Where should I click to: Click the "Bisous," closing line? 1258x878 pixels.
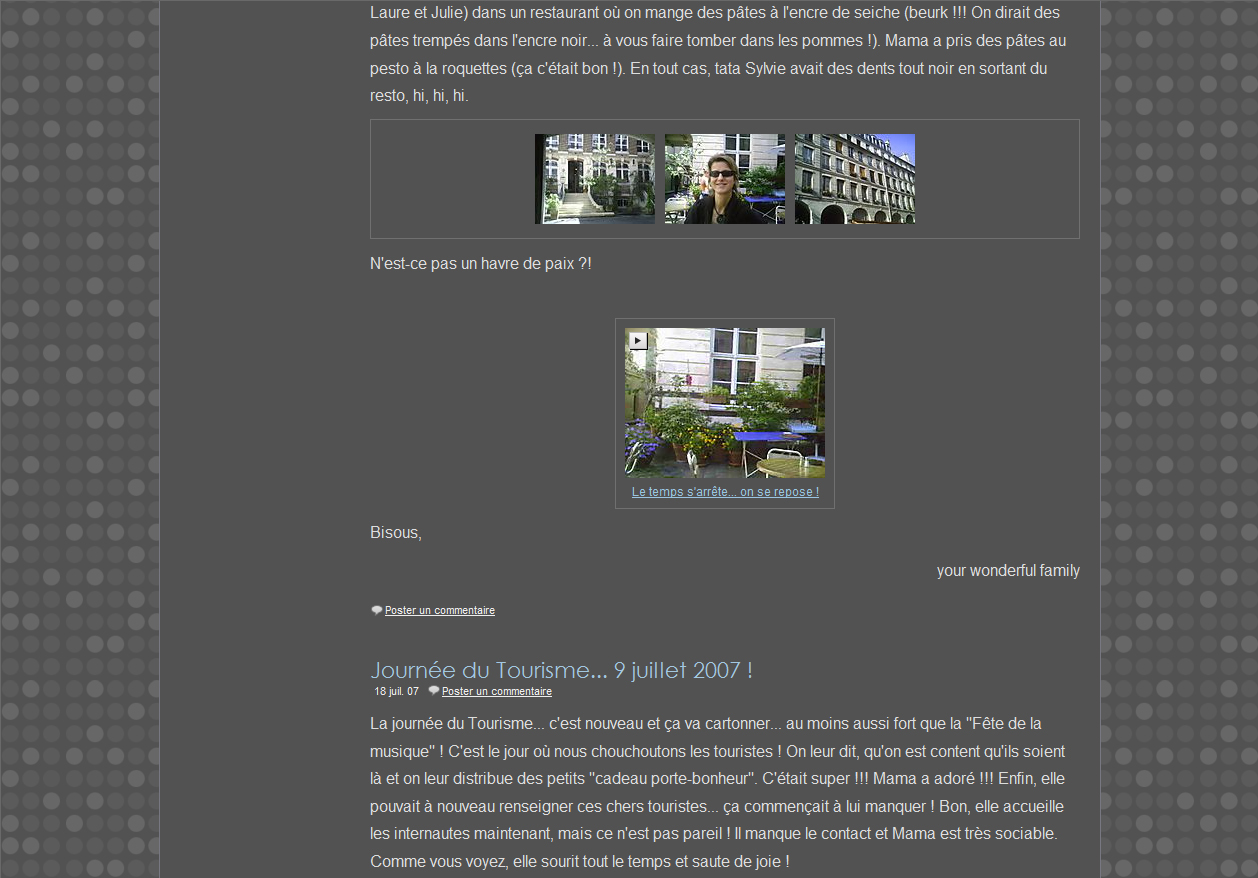(396, 532)
